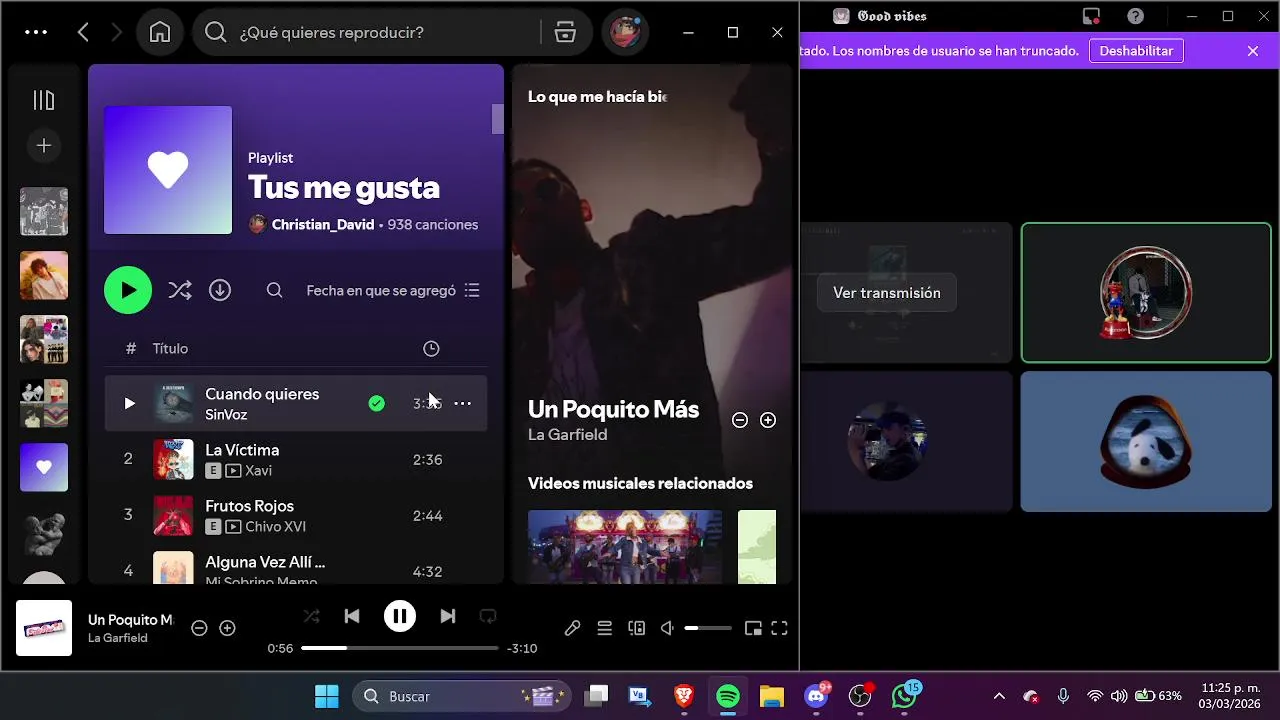This screenshot has width=1280, height=720.
Task: Open the play queue icon
Action: point(605,628)
